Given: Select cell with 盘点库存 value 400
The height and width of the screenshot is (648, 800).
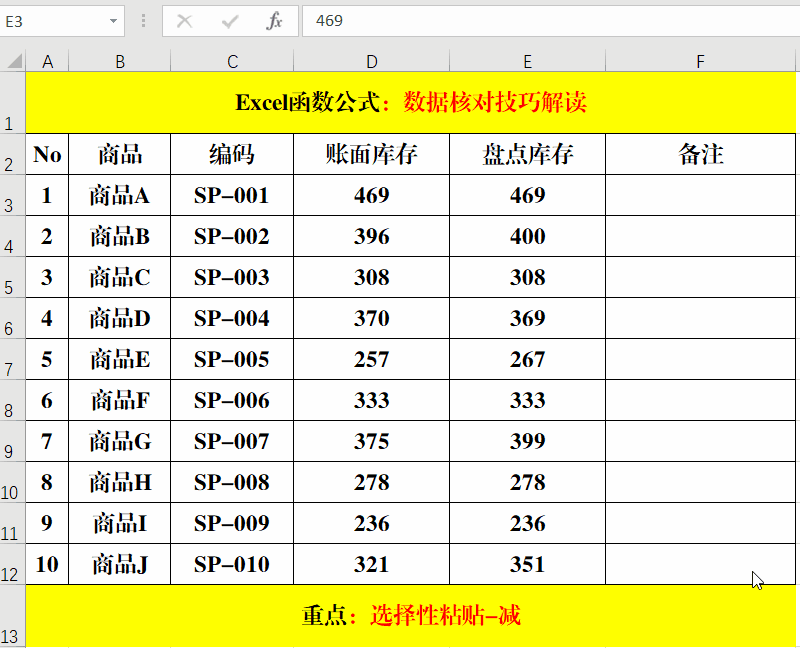Looking at the screenshot, I should 528,236.
